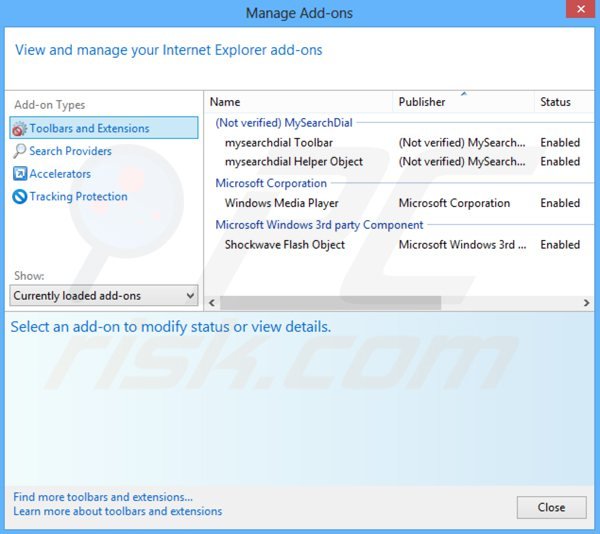This screenshot has width=600, height=534.
Task: Collapse the Microsoft Corporation group header
Action: [271, 184]
